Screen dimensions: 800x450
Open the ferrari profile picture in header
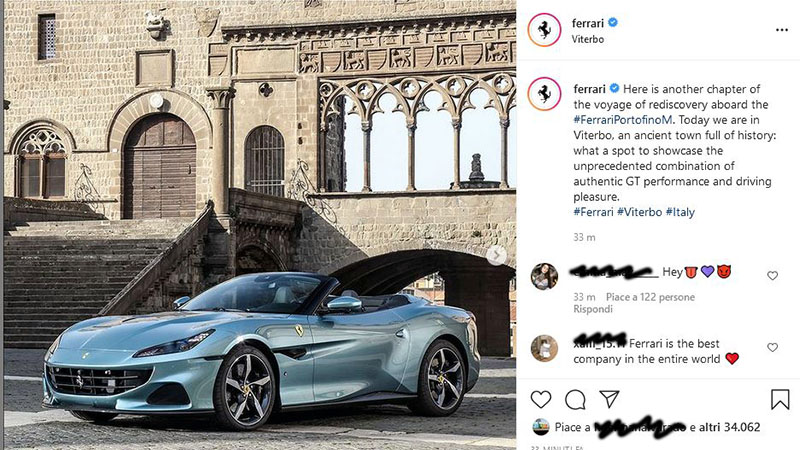click(544, 30)
